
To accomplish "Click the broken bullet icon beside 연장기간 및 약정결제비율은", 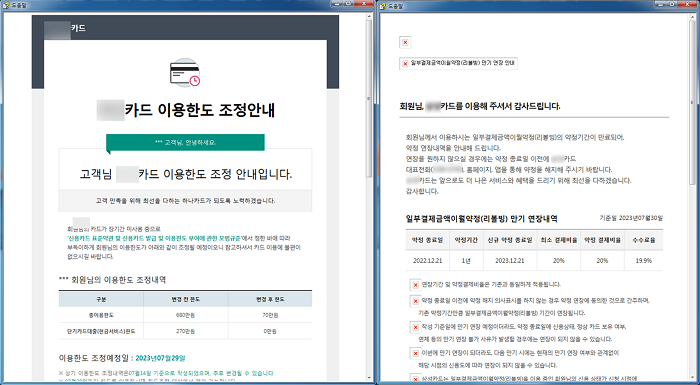I will (415, 285).
